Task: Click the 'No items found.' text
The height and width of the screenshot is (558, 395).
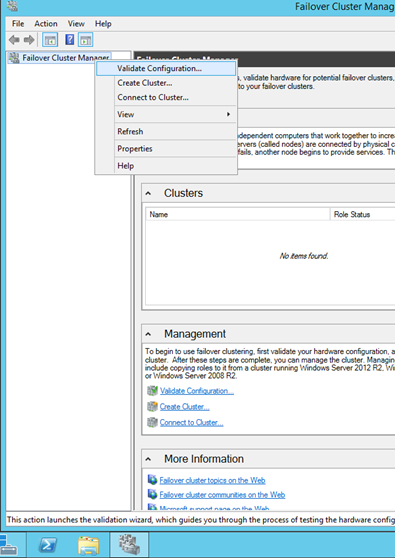Action: 304,256
